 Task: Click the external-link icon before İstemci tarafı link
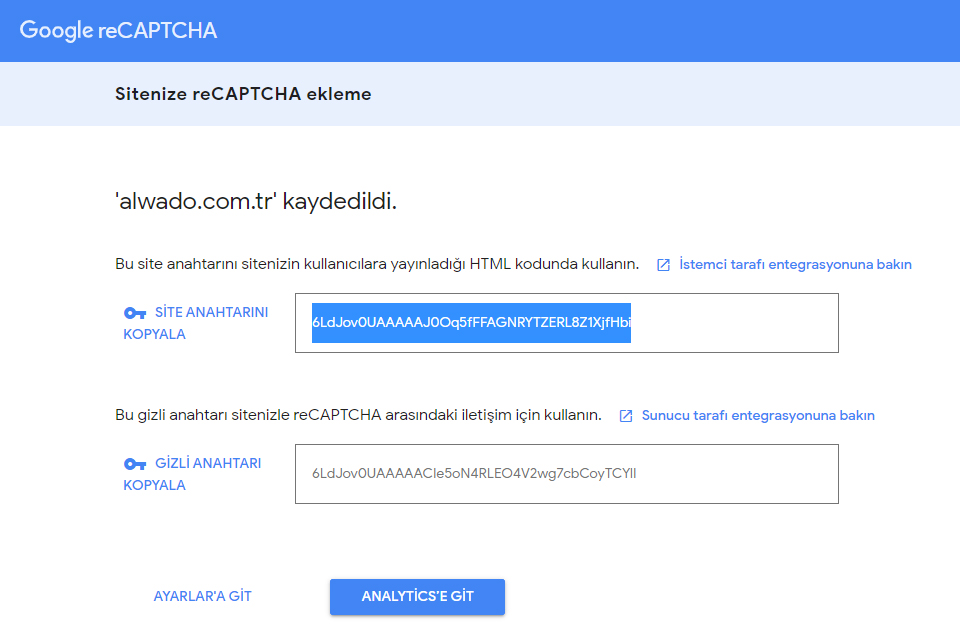[x=663, y=265]
